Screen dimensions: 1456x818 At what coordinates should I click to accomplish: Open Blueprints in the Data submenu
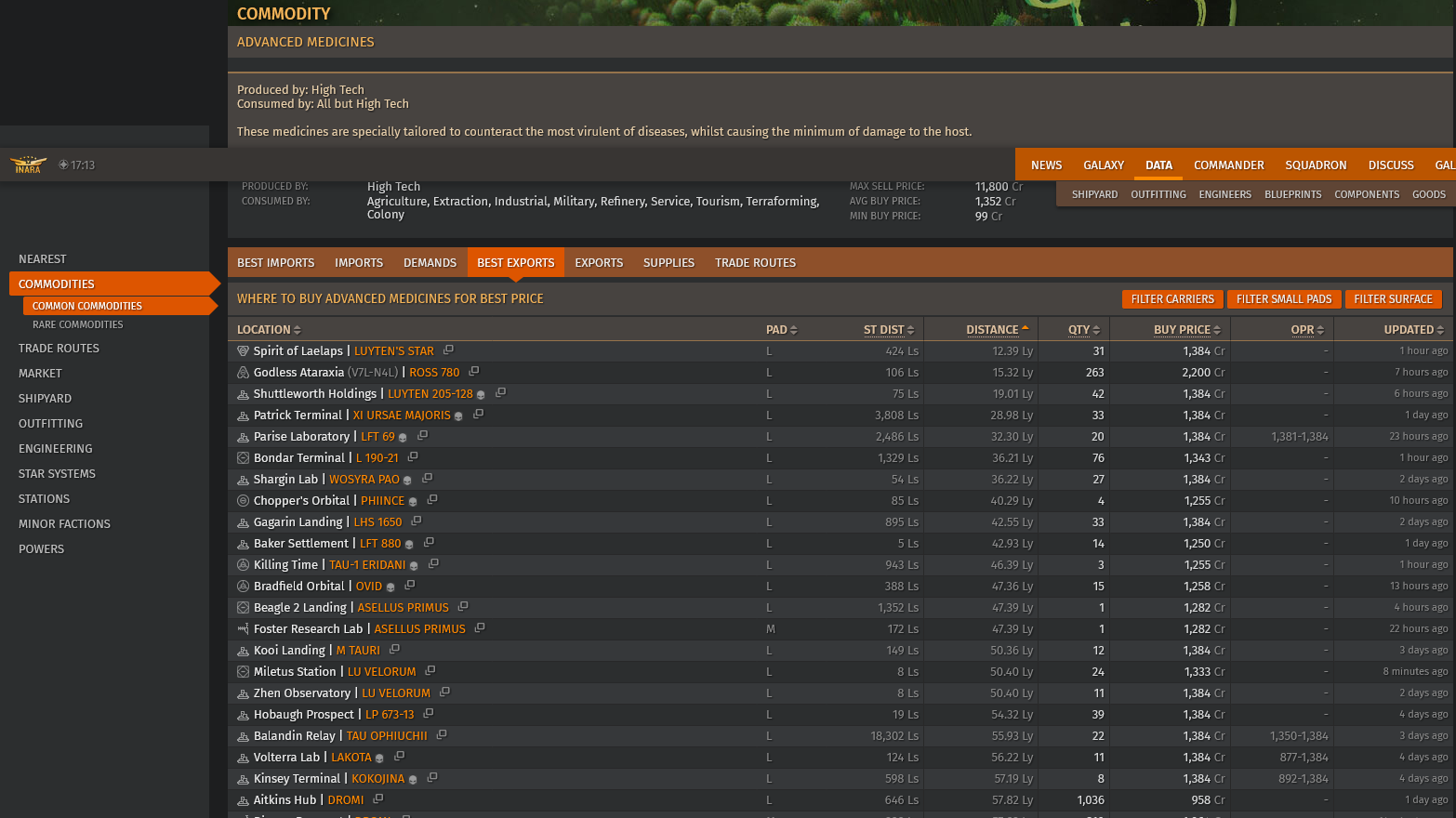1292,194
